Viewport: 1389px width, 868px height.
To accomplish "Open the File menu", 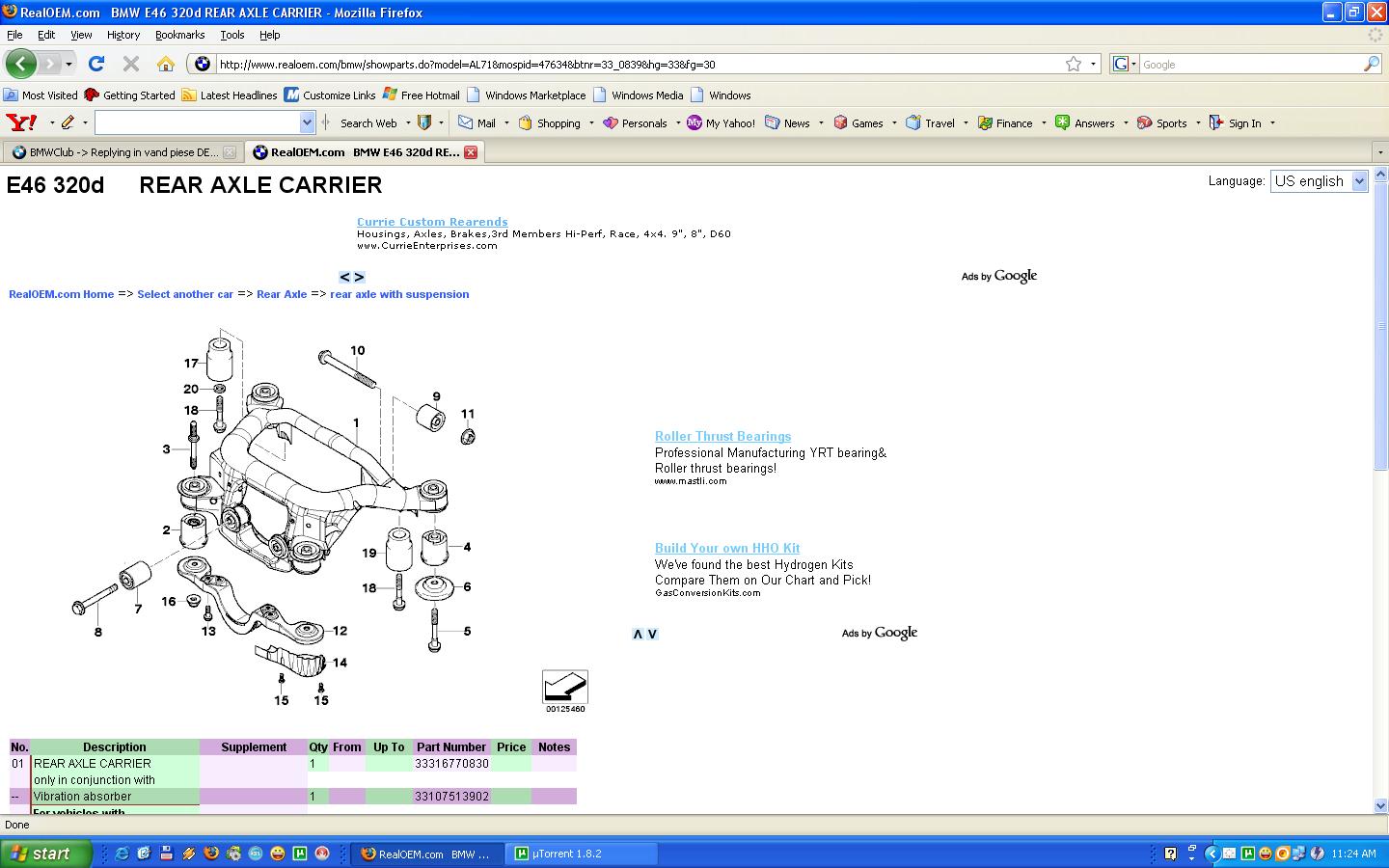I will pos(14,35).
